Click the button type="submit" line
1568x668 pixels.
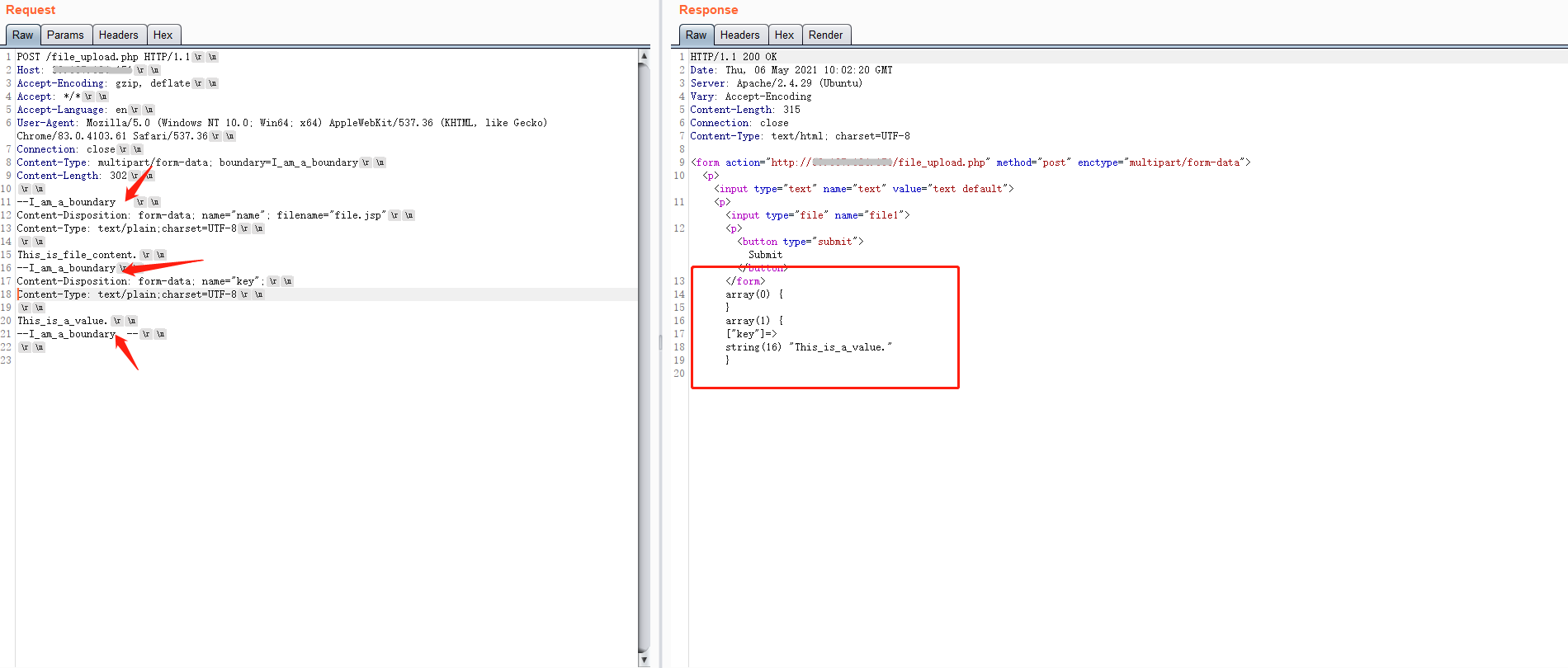tap(801, 242)
